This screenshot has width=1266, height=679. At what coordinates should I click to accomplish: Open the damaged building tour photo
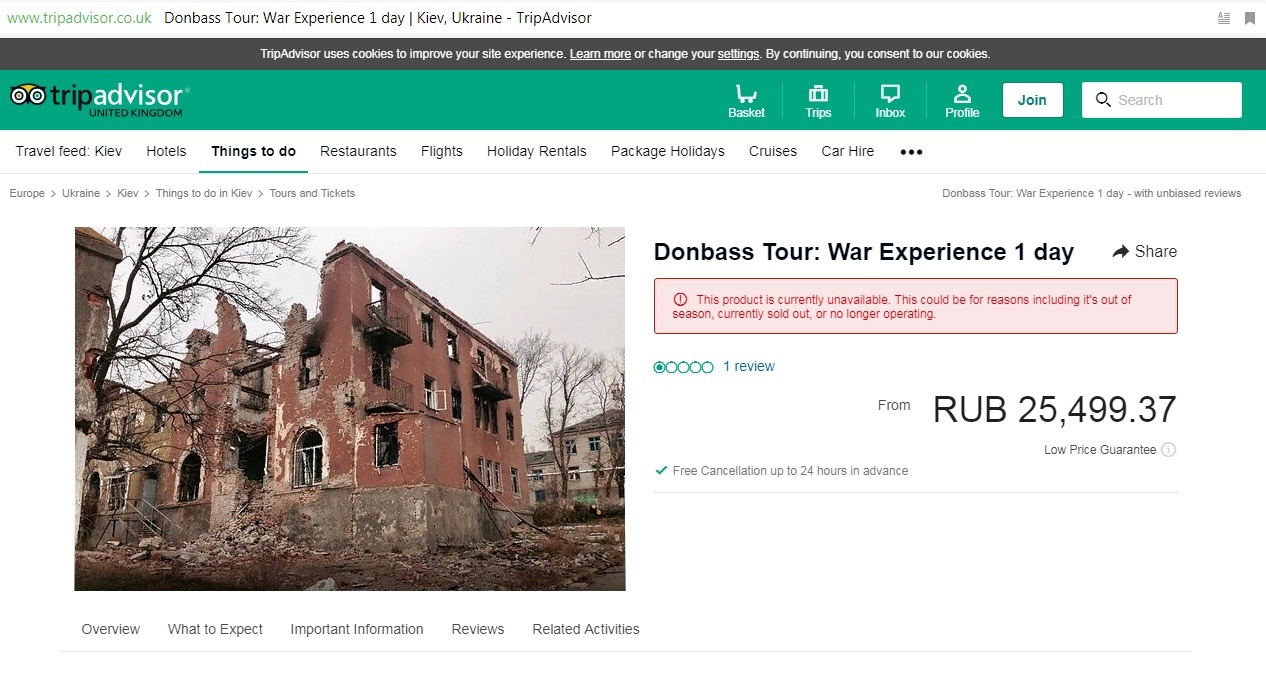350,408
